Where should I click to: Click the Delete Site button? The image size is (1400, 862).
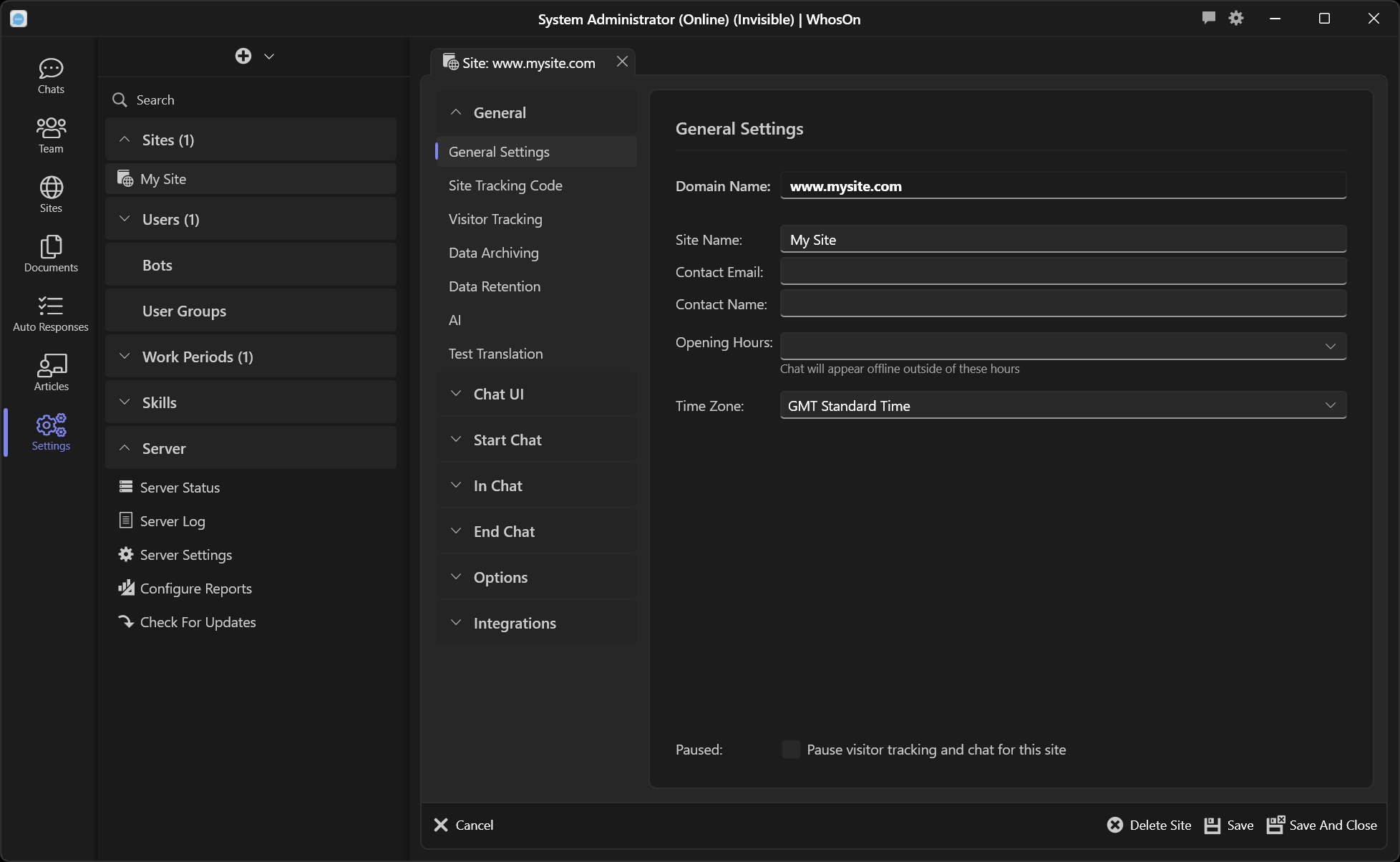coord(1149,824)
